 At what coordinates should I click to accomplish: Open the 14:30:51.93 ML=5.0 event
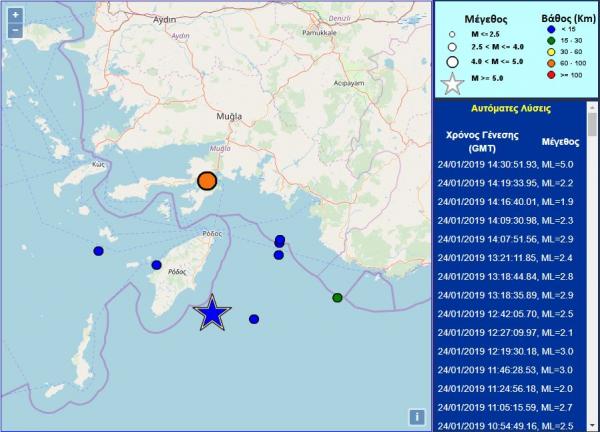coord(510,164)
